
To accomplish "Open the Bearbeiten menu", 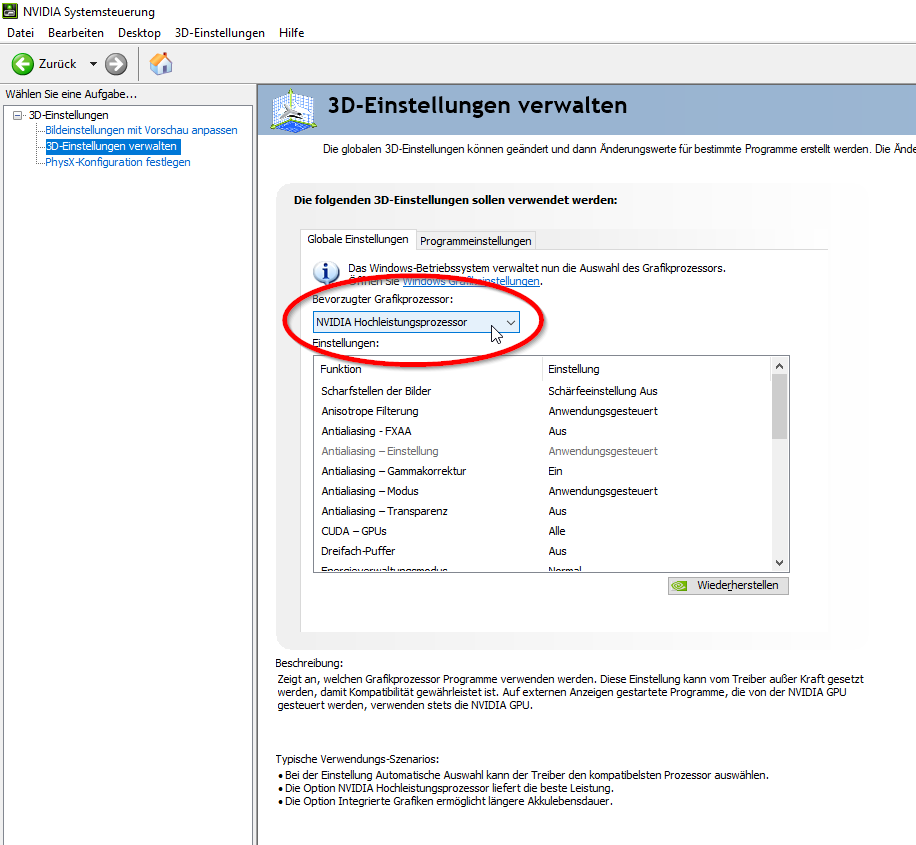I will click(x=76, y=33).
